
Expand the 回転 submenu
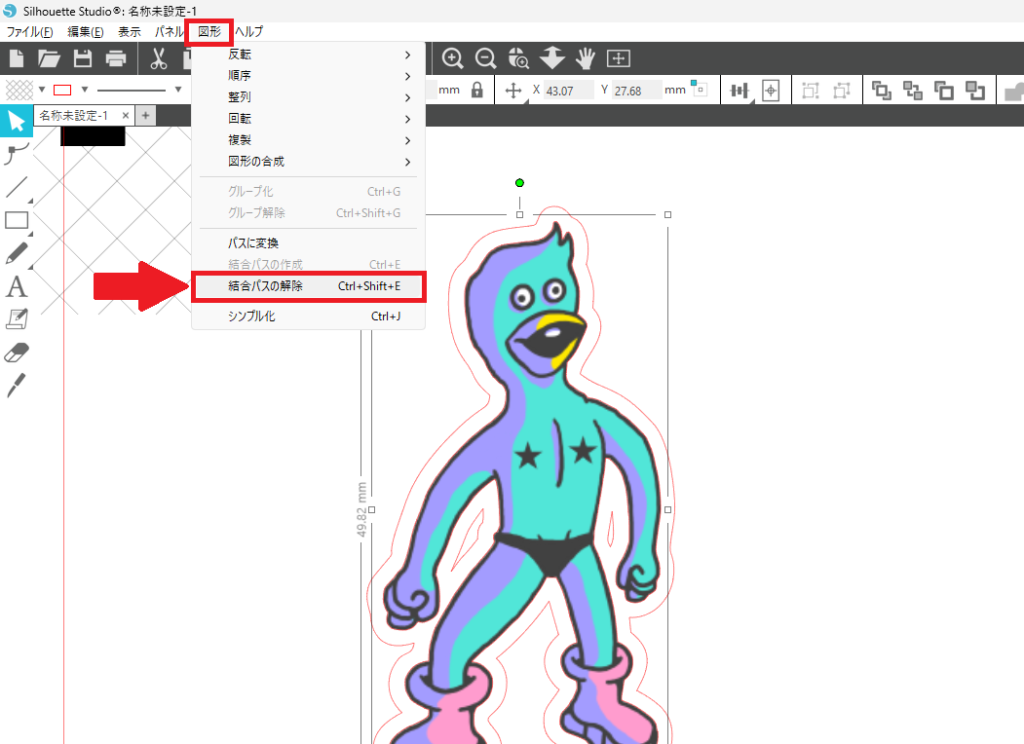308,119
